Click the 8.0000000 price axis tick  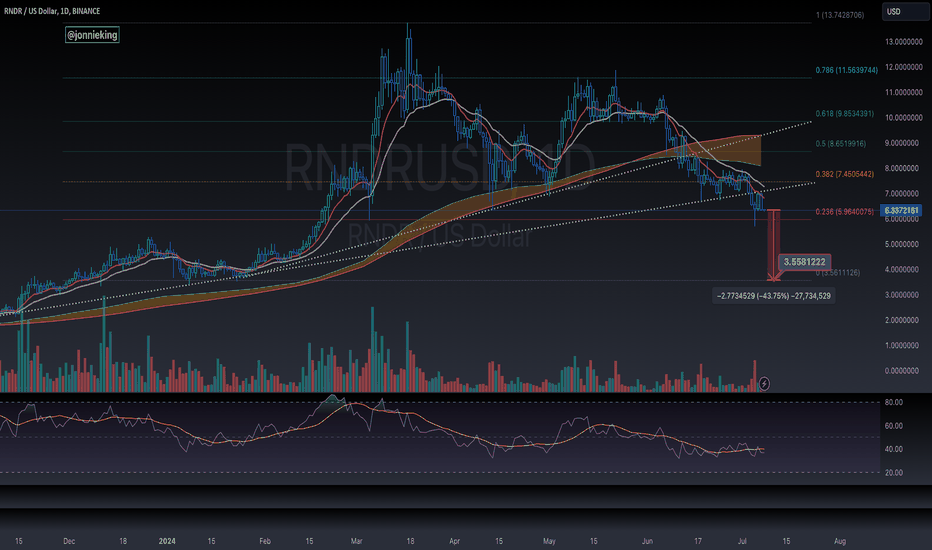[903, 168]
